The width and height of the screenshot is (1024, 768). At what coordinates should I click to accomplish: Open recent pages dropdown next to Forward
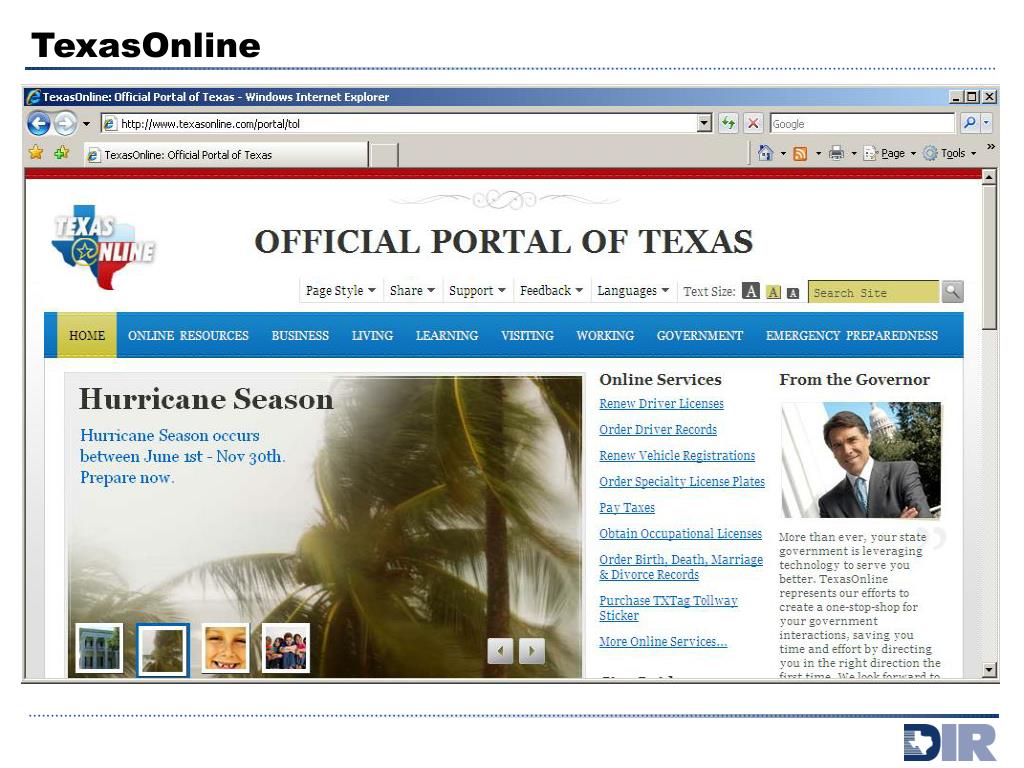86,123
